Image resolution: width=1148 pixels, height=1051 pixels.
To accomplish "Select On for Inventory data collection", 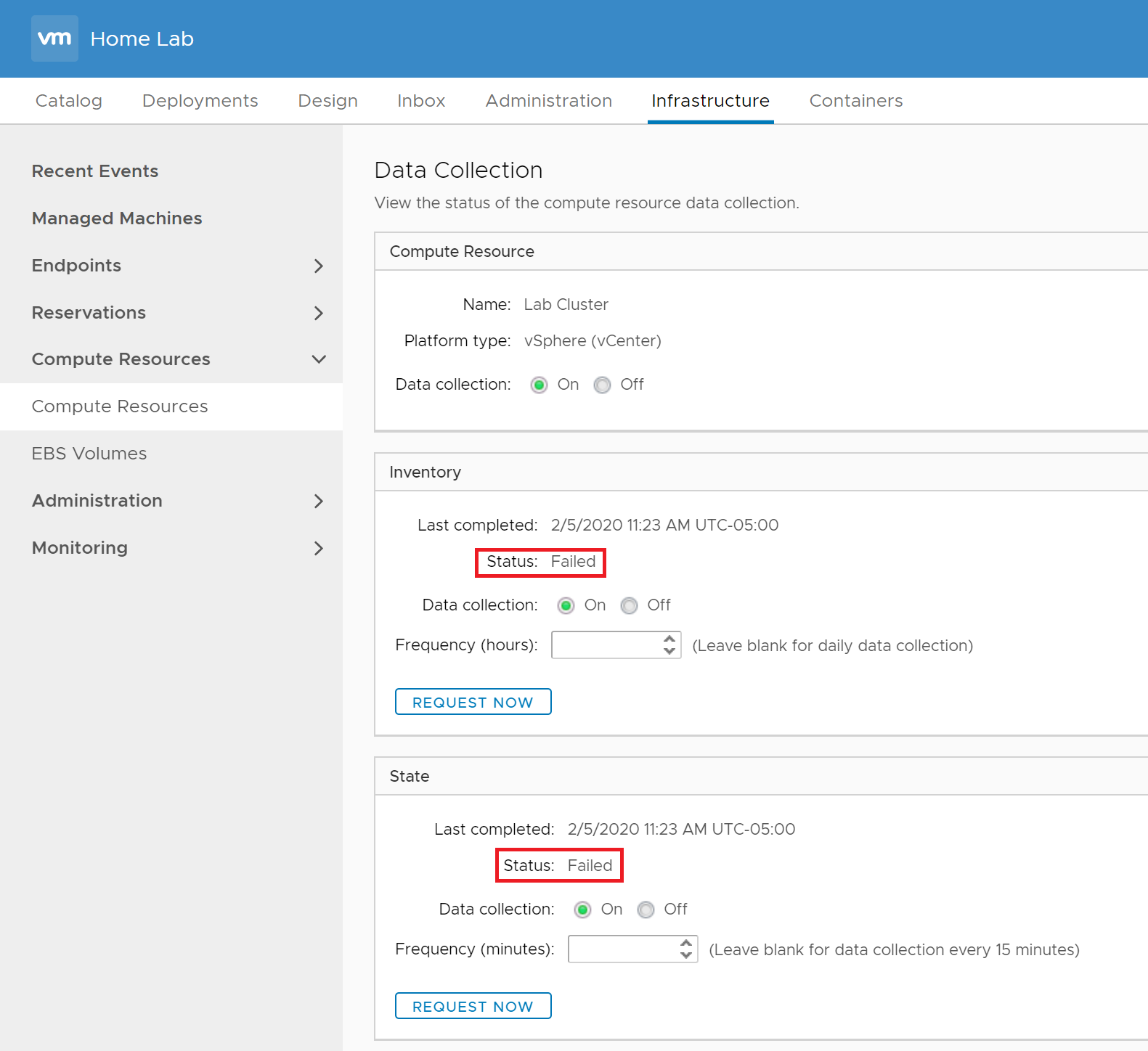I will [x=566, y=605].
